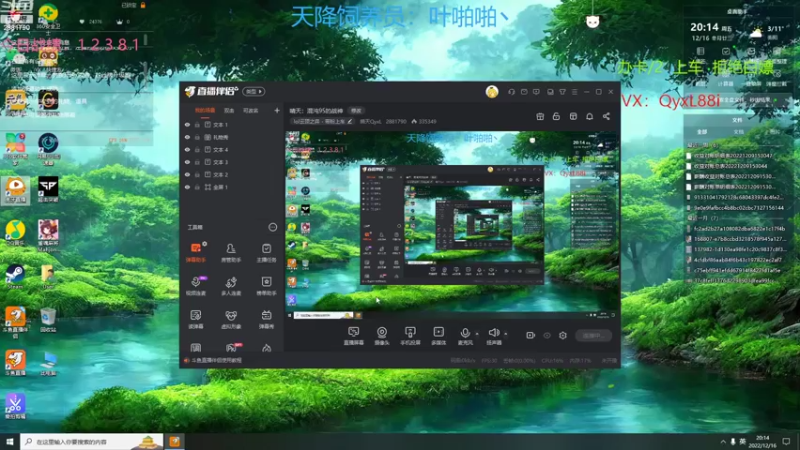Add a 摄像头 camera source

(382, 336)
